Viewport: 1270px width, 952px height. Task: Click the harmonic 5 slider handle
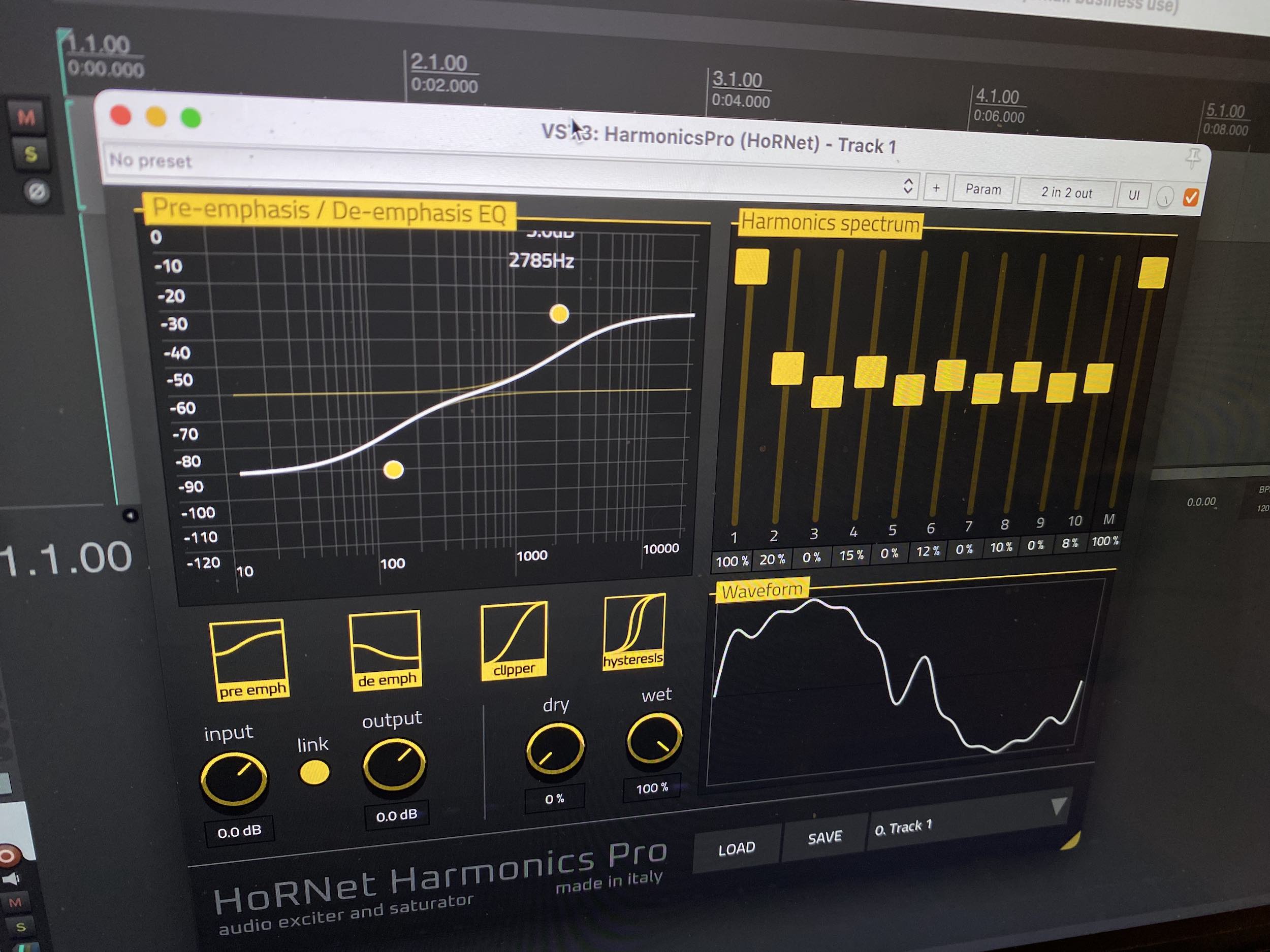909,389
